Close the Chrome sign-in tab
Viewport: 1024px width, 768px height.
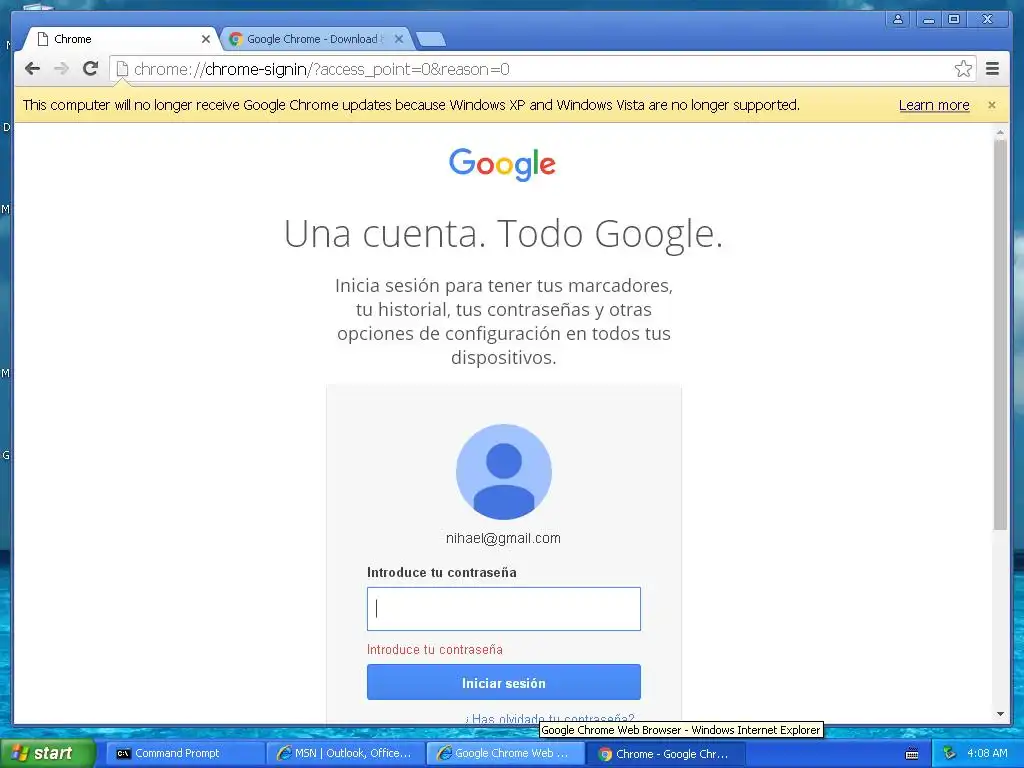pyautogui.click(x=206, y=39)
